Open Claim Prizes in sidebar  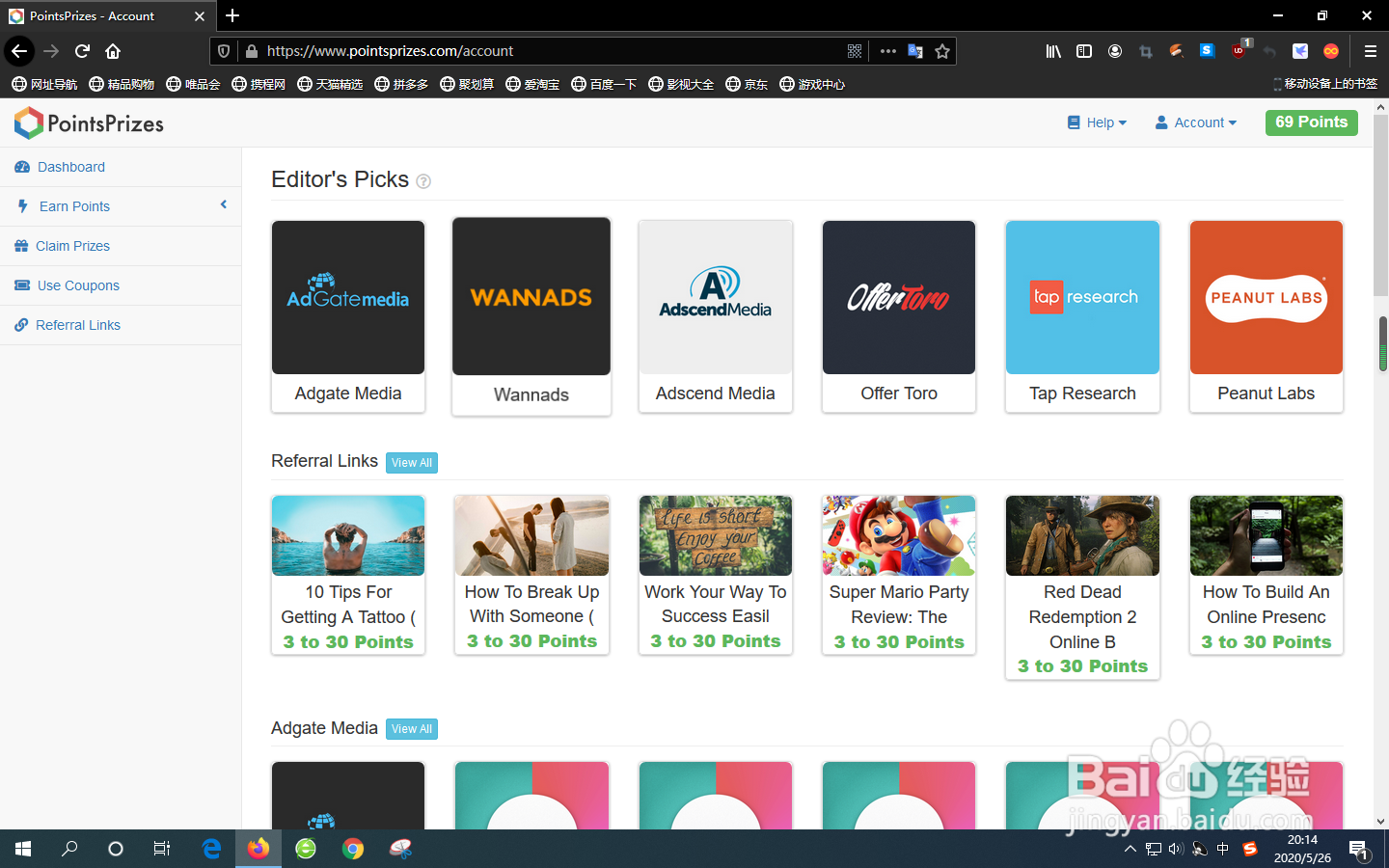tap(121, 246)
